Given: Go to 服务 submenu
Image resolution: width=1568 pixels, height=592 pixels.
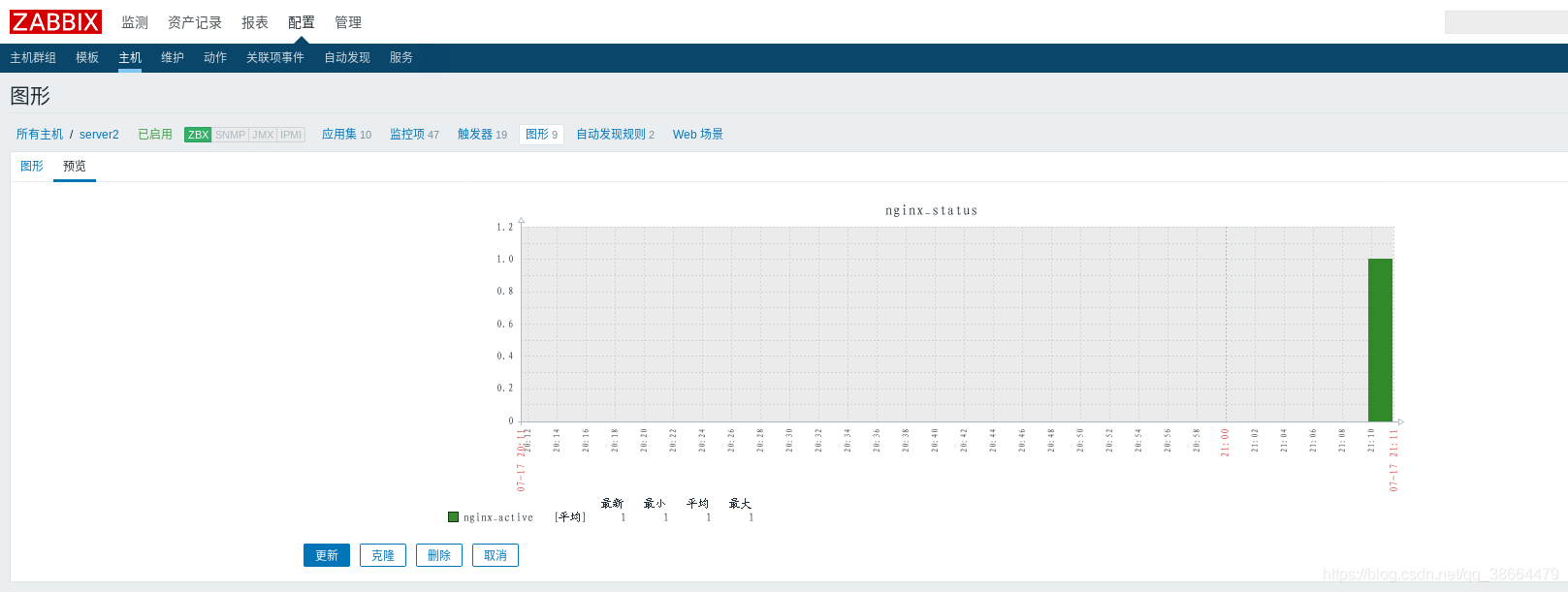Looking at the screenshot, I should 401,58.
